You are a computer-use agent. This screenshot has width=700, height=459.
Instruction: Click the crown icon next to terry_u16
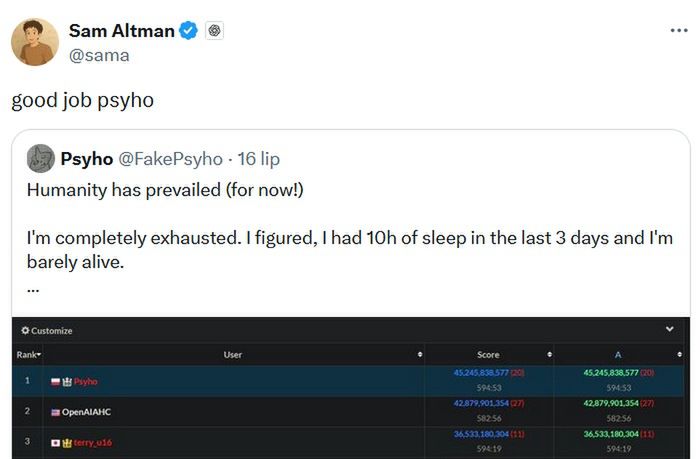pos(67,441)
